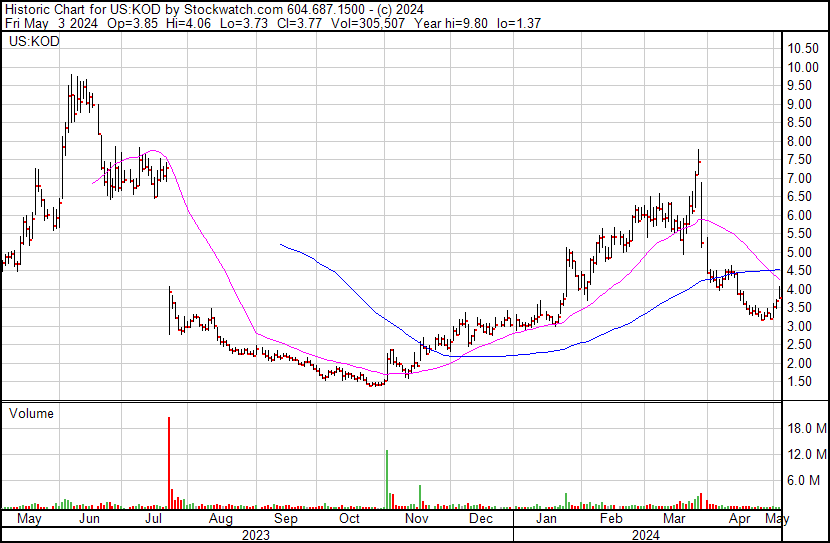Click the lo=1.37 yearly low value in header
The image size is (830, 543).
pos(519,23)
